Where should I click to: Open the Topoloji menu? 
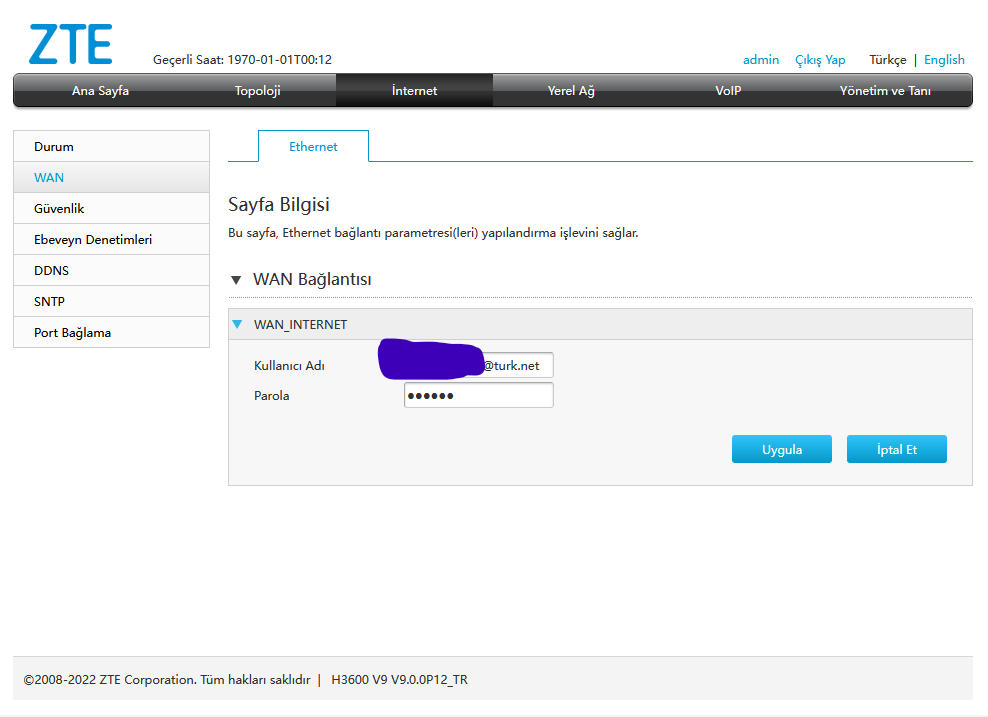click(x=257, y=91)
